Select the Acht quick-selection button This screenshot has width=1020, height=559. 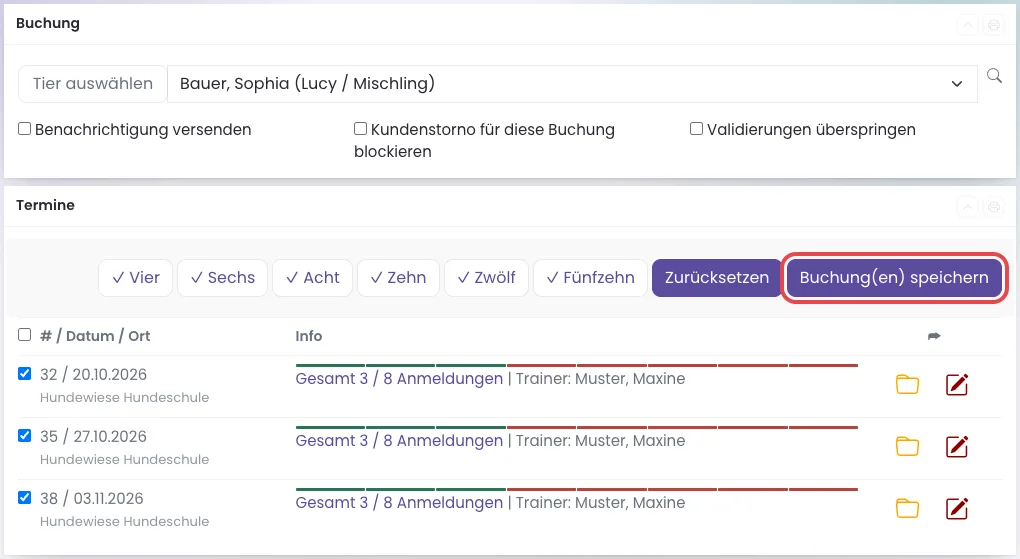click(312, 278)
